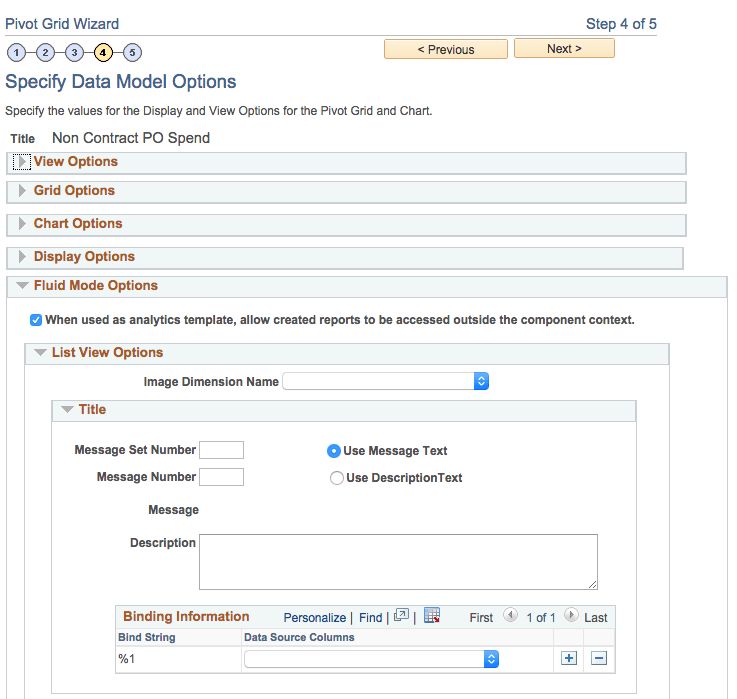Click the Non Contract PO Spend title
The width and height of the screenshot is (737, 699).
coord(131,138)
